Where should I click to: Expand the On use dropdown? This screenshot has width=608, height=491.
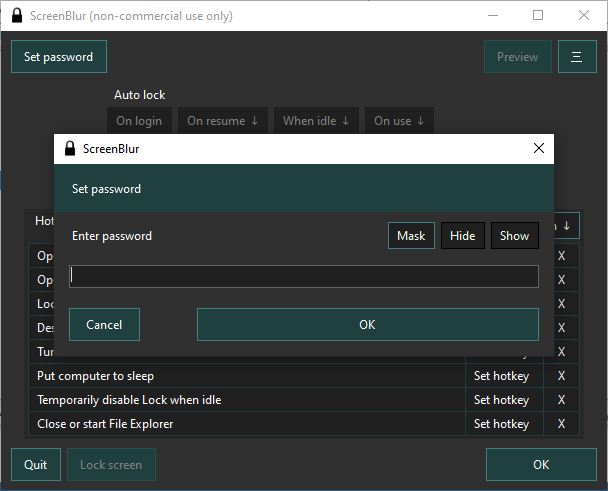[x=399, y=121]
